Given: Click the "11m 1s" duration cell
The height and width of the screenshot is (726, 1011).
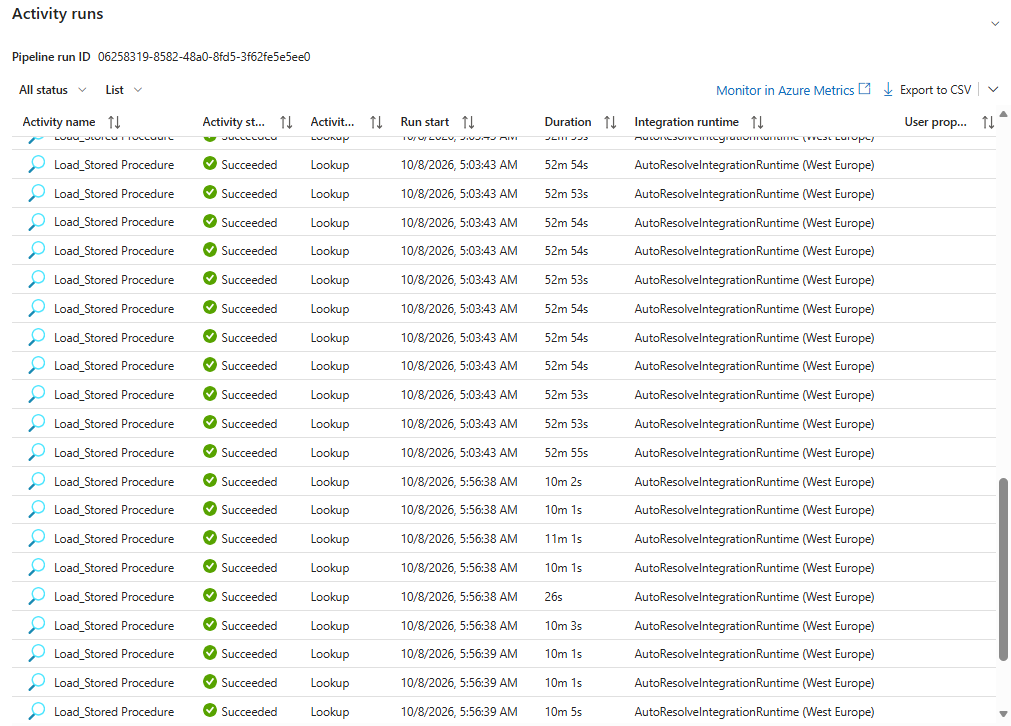Looking at the screenshot, I should click(x=563, y=539).
